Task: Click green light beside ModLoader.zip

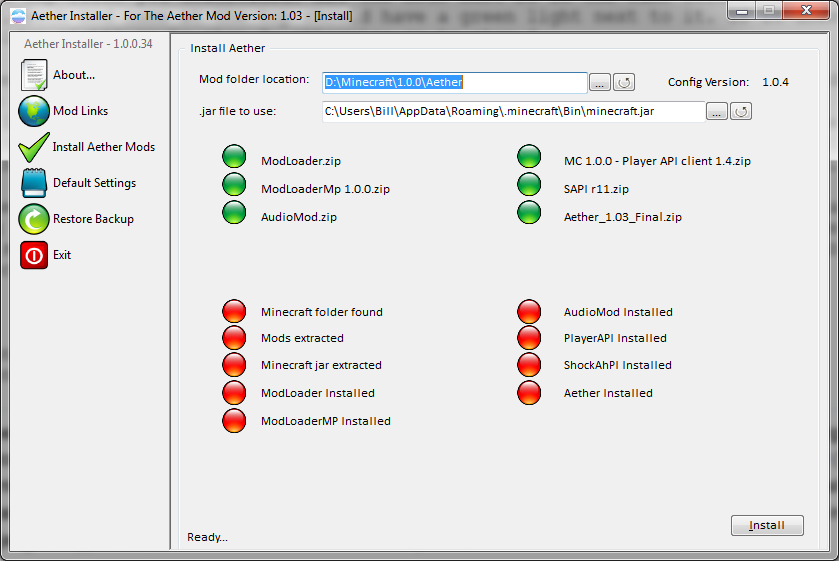Action: (234, 157)
